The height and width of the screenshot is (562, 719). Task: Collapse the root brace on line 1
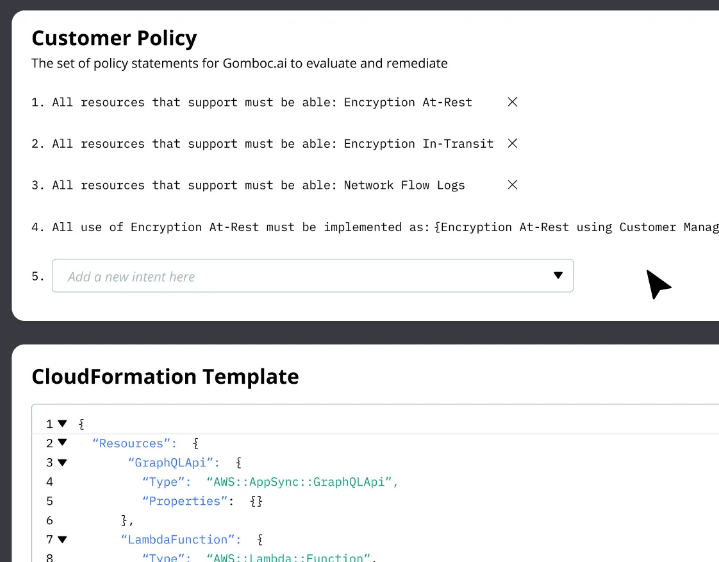[x=62, y=424]
